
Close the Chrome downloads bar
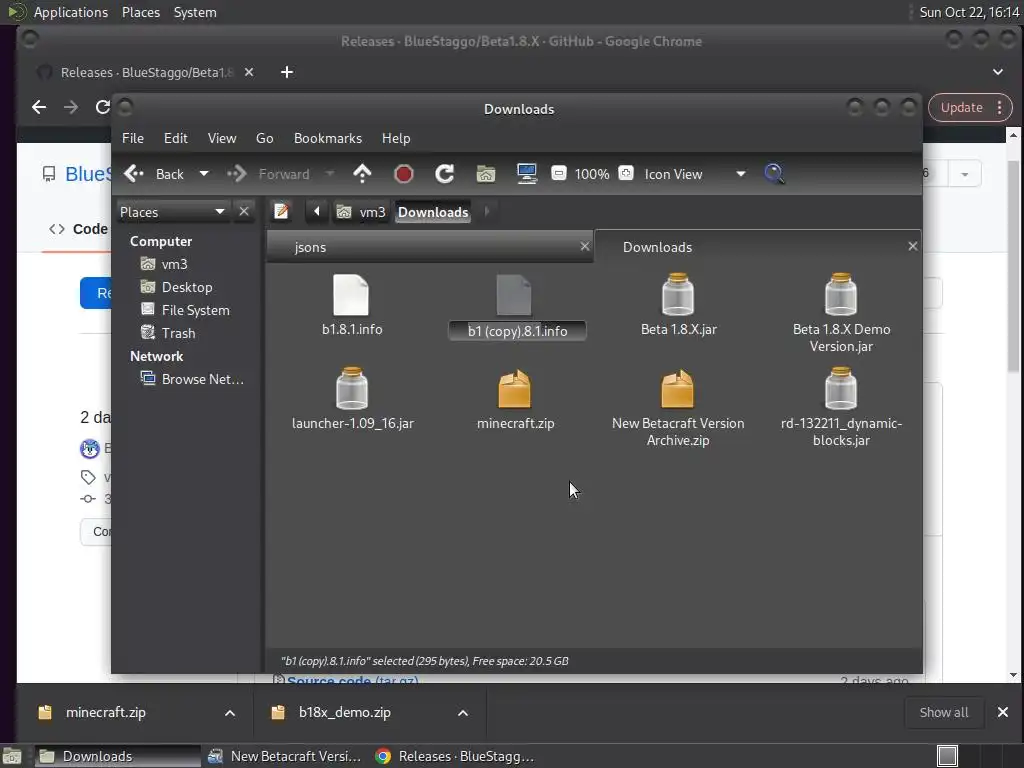[x=1002, y=712]
